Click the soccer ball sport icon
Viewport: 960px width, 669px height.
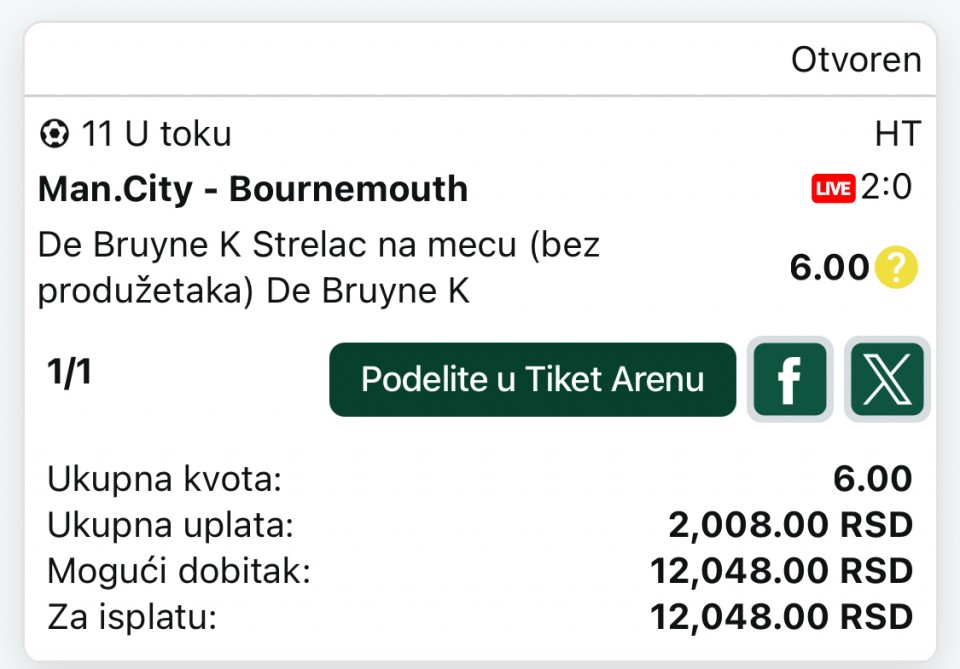pyautogui.click(x=54, y=133)
